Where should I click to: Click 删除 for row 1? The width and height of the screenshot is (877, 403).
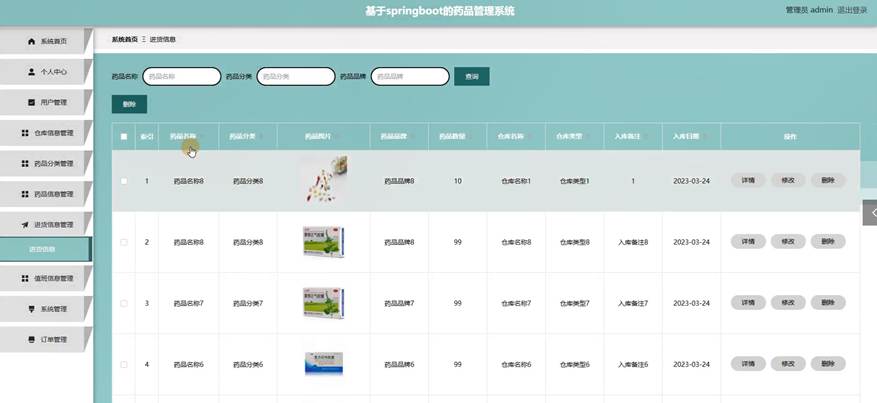pyautogui.click(x=828, y=181)
